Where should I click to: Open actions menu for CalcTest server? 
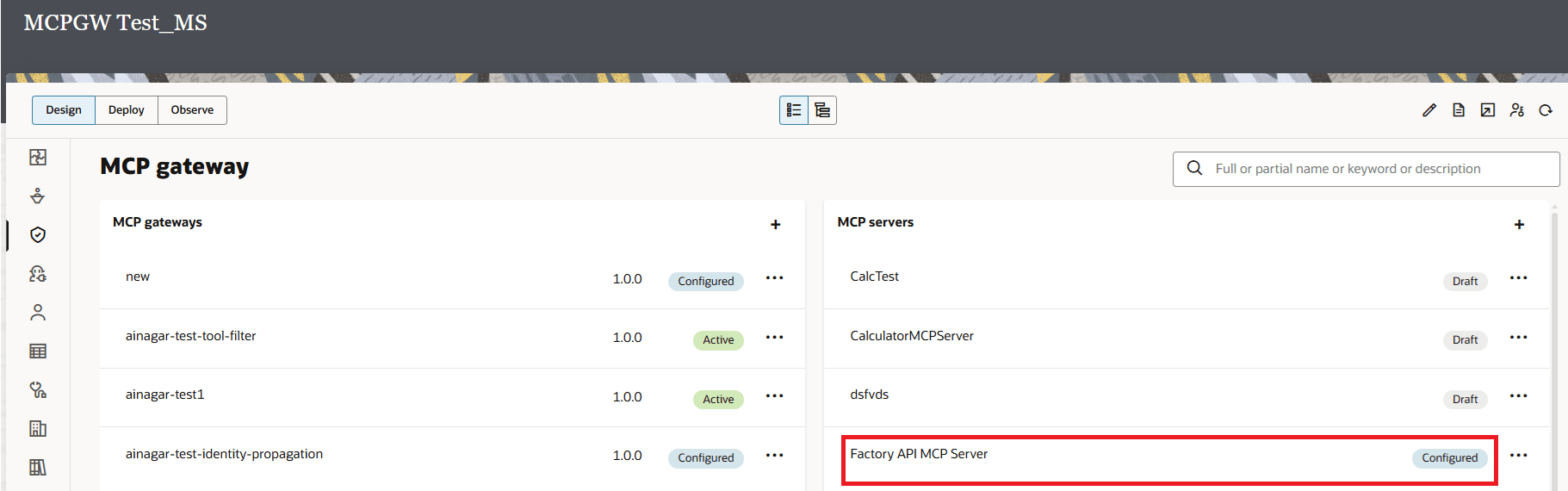click(x=1519, y=277)
